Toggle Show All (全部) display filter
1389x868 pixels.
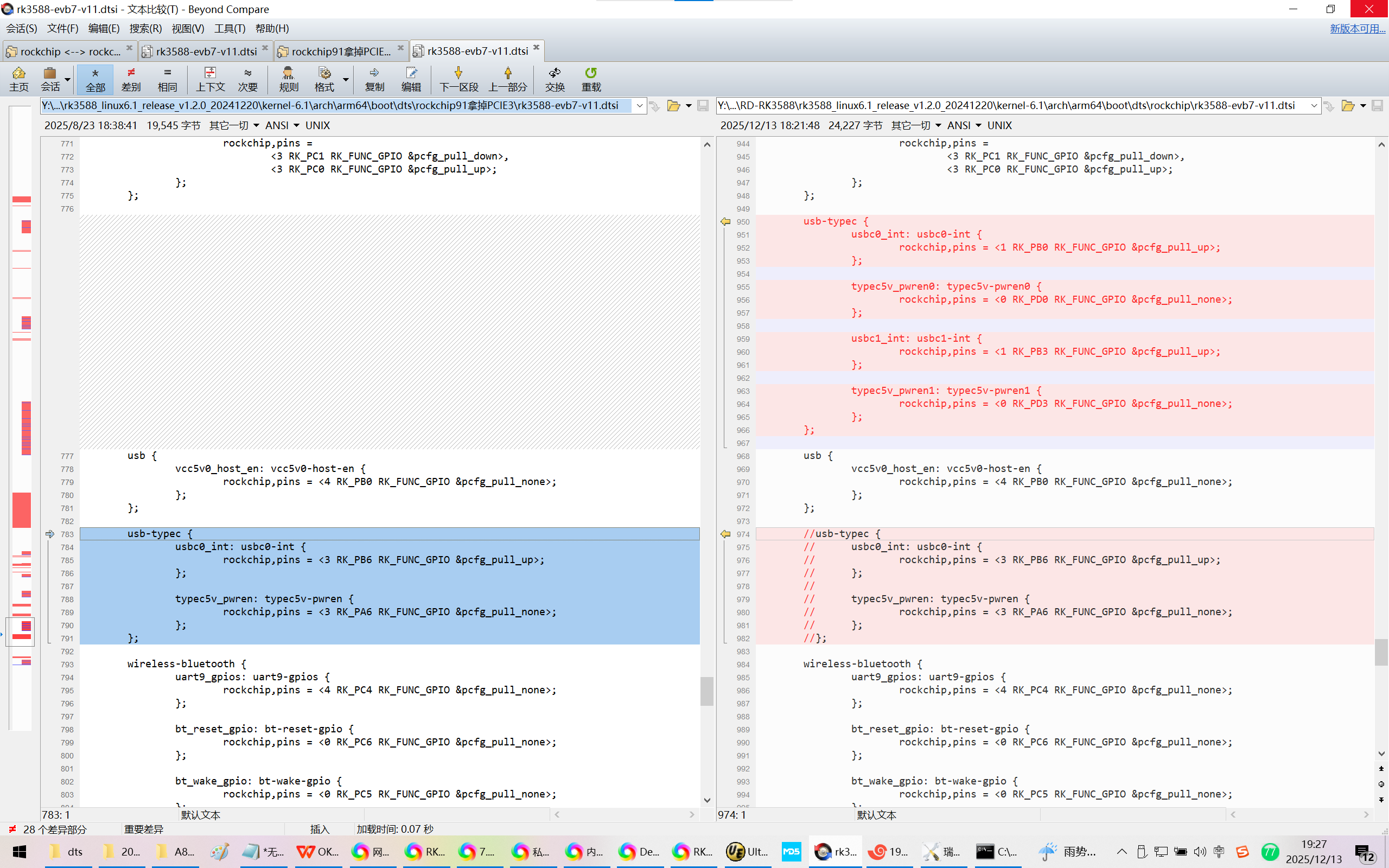point(95,79)
